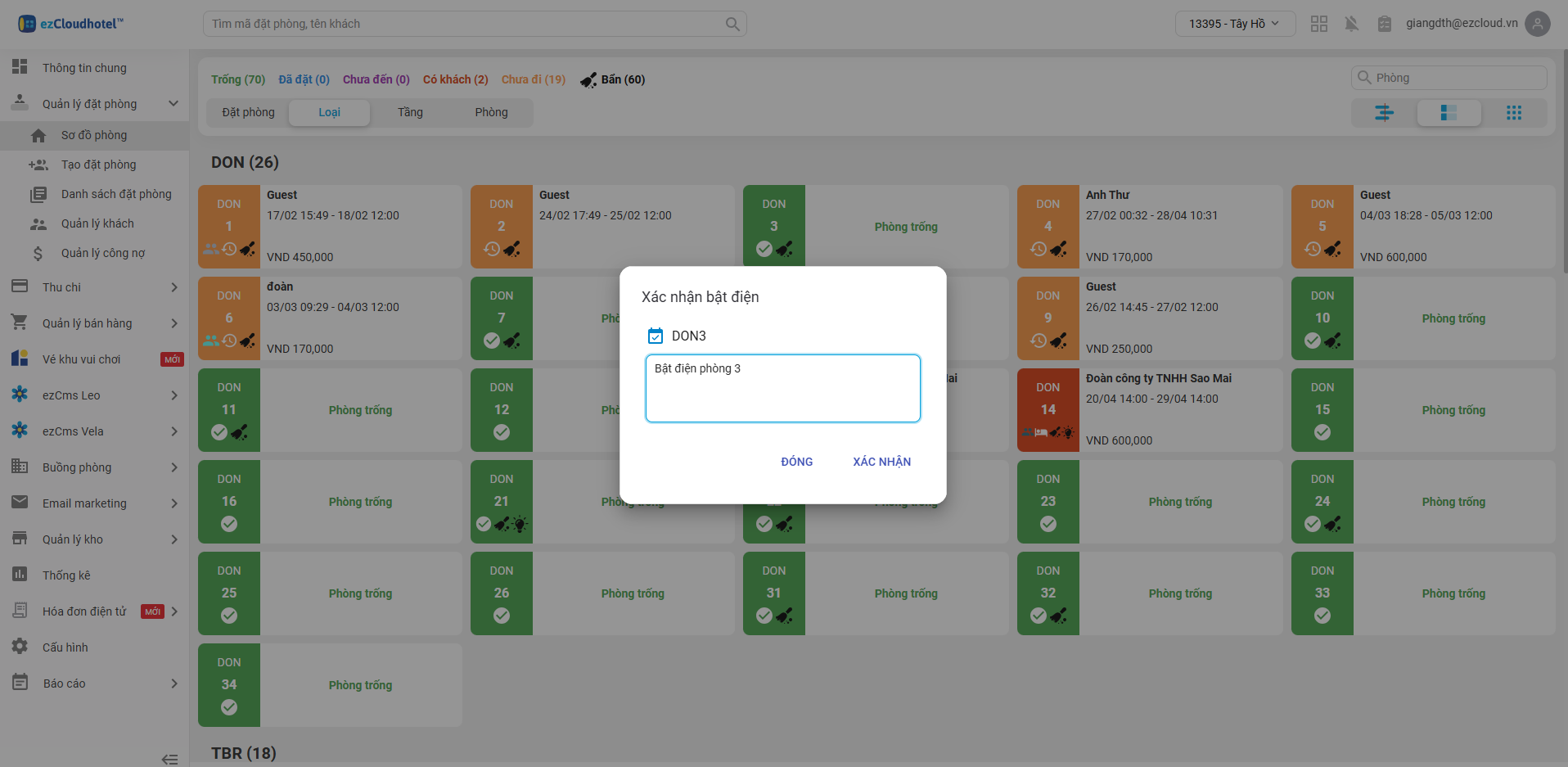Switch to the small grid view icon

click(x=1514, y=113)
